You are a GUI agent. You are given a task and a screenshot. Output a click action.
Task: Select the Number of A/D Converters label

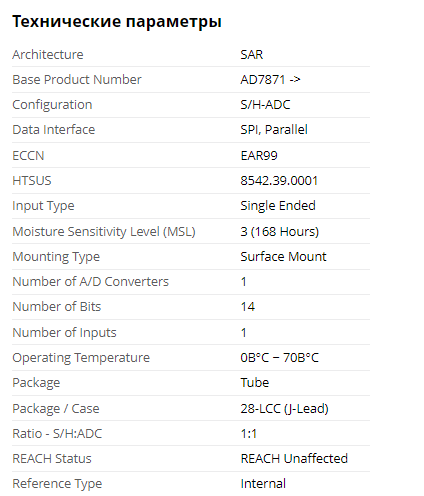(x=91, y=282)
